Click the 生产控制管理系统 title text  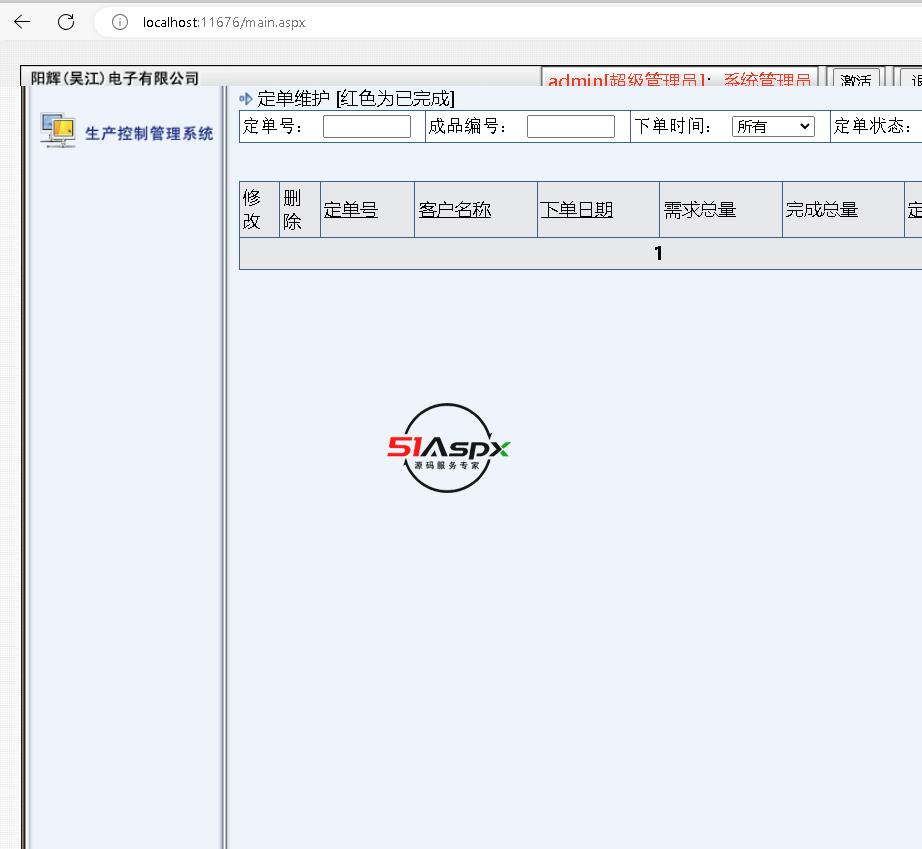tap(149, 133)
